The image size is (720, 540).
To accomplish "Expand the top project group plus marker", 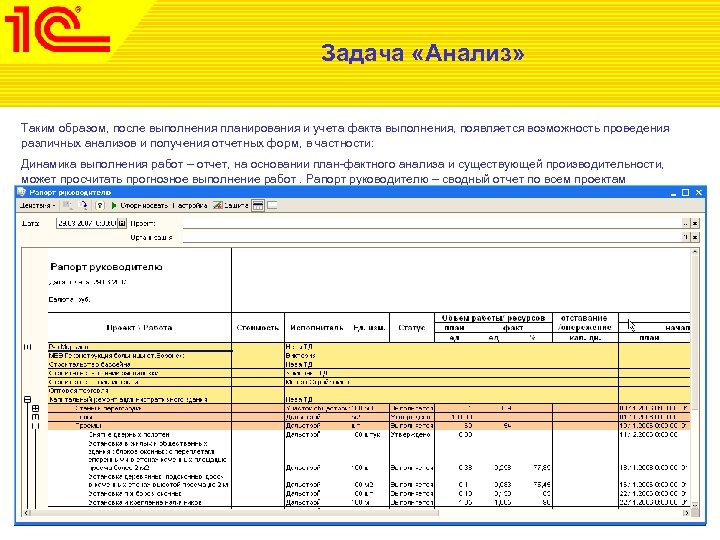I will click(x=28, y=347).
